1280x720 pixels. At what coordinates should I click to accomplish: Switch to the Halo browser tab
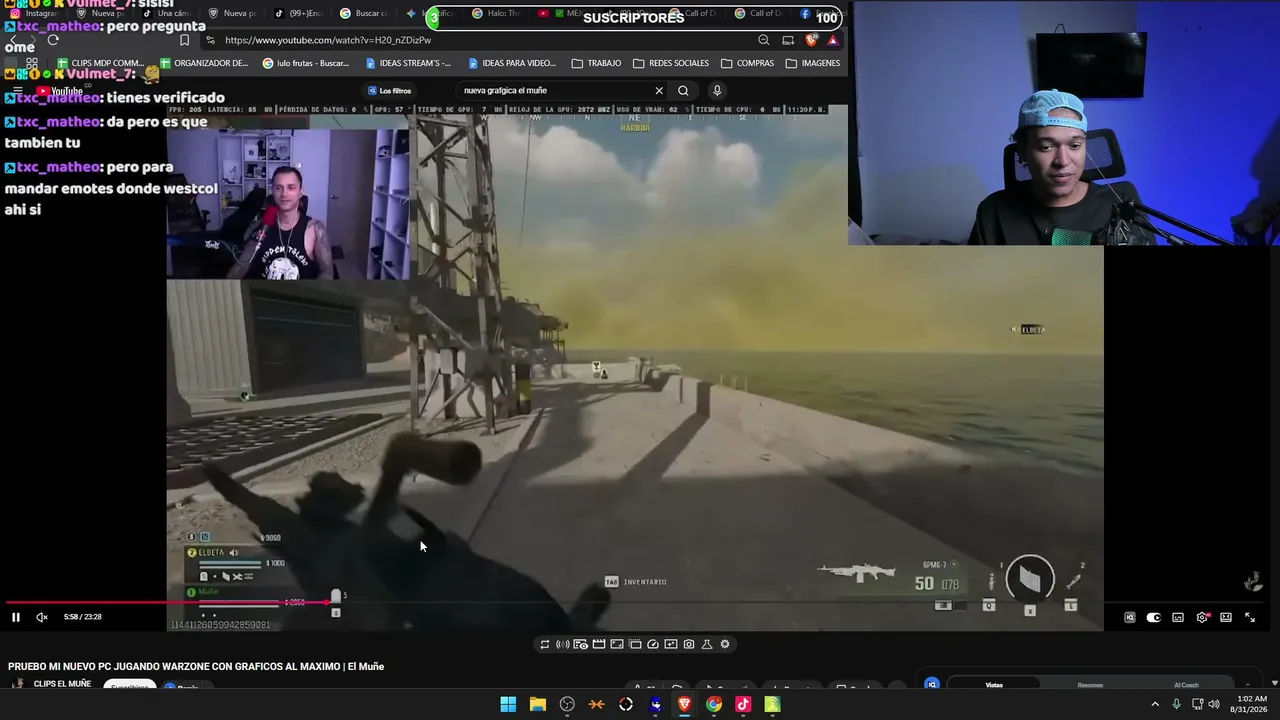[496, 13]
